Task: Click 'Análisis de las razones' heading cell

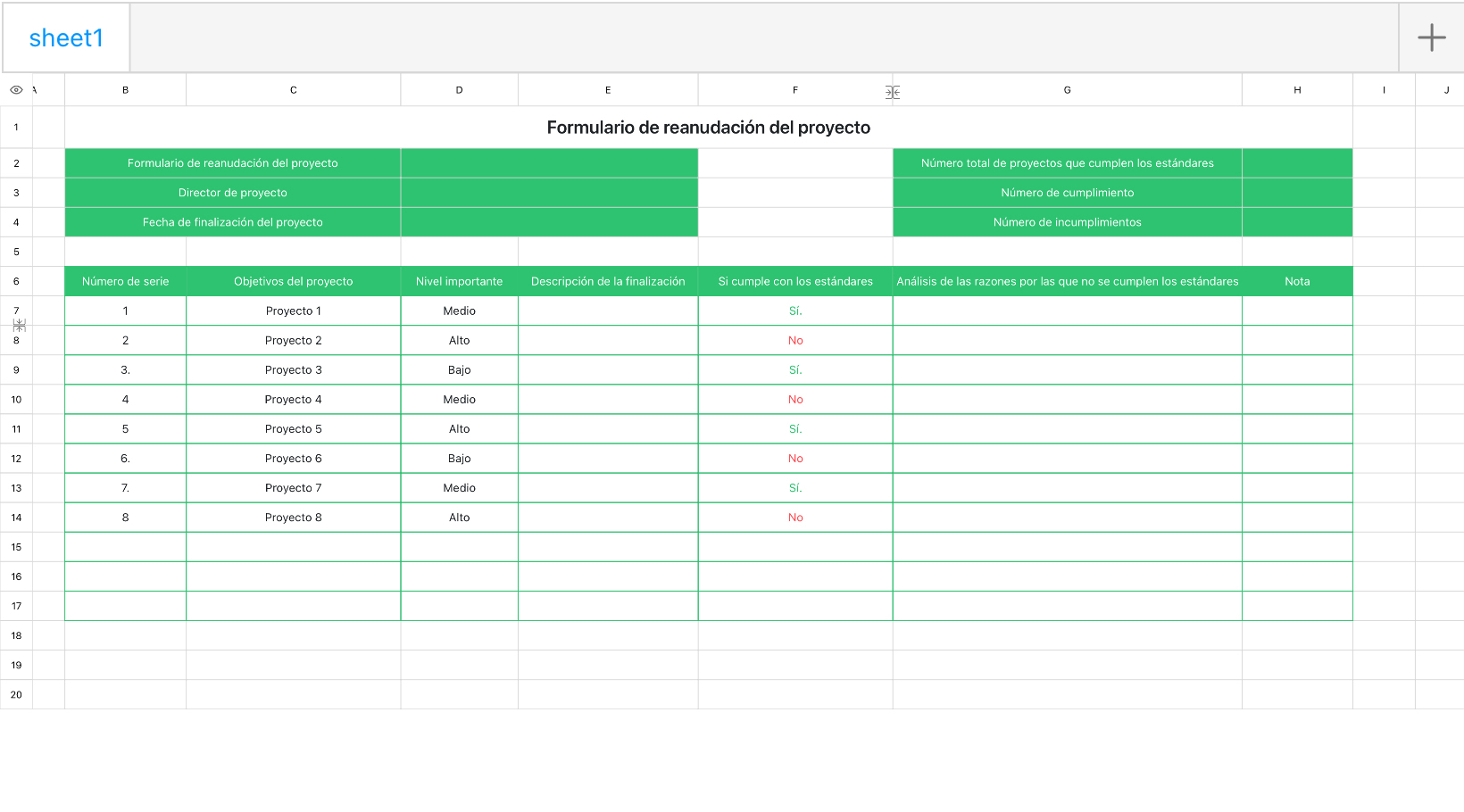Action: click(x=1068, y=281)
